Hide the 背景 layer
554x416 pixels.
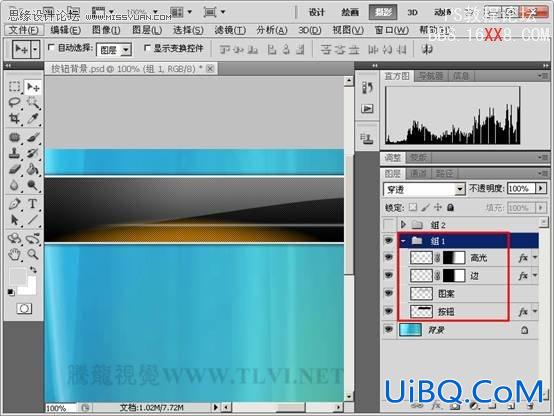(x=389, y=330)
